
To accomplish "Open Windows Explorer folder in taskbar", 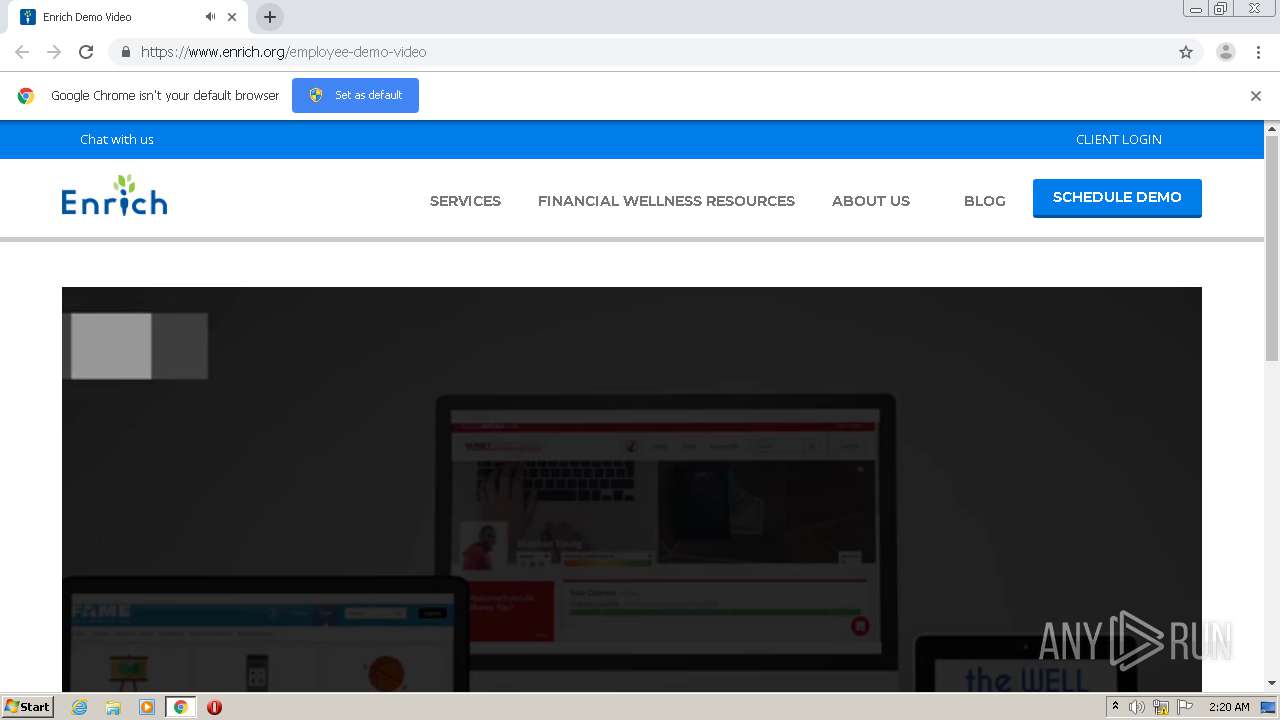I will click(x=113, y=707).
